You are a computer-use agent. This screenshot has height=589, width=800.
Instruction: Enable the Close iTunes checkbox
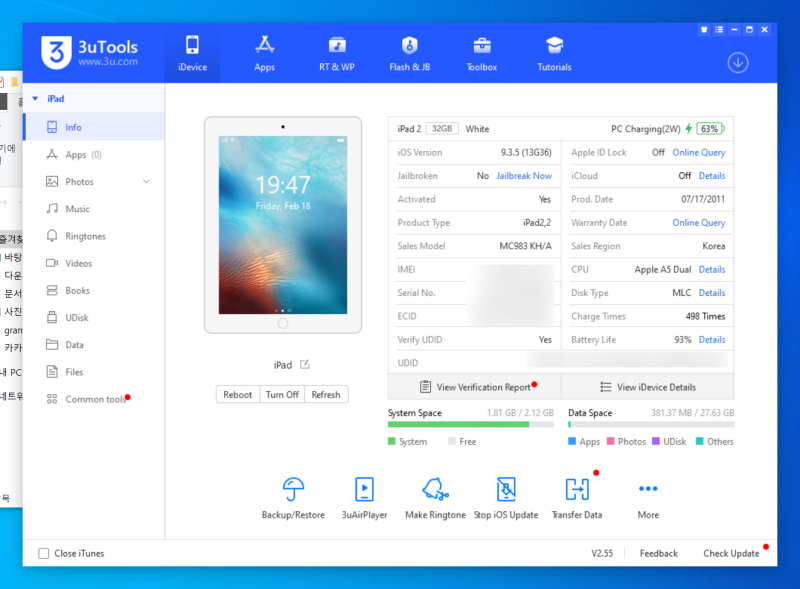pos(43,553)
